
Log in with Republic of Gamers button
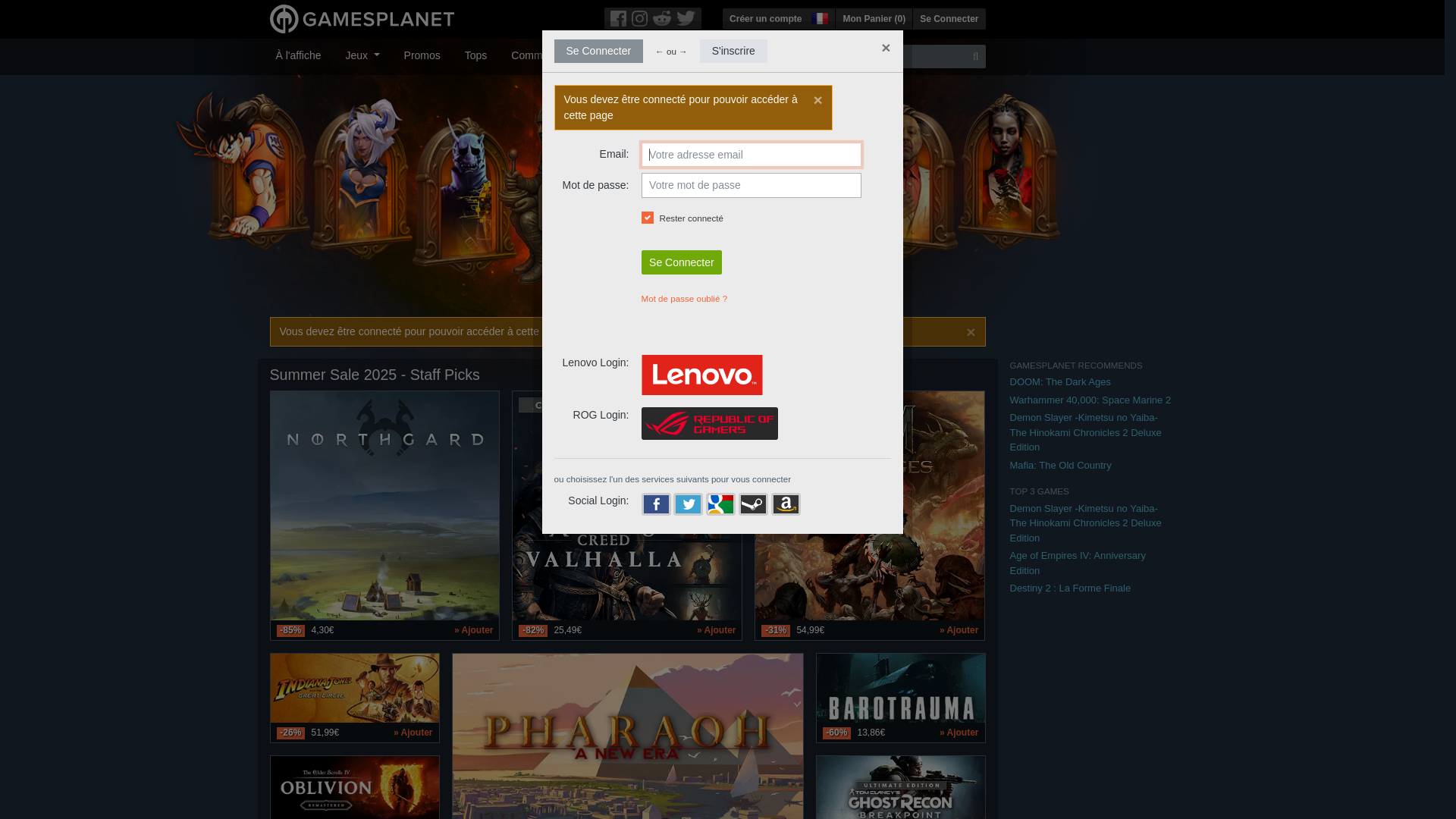[709, 423]
